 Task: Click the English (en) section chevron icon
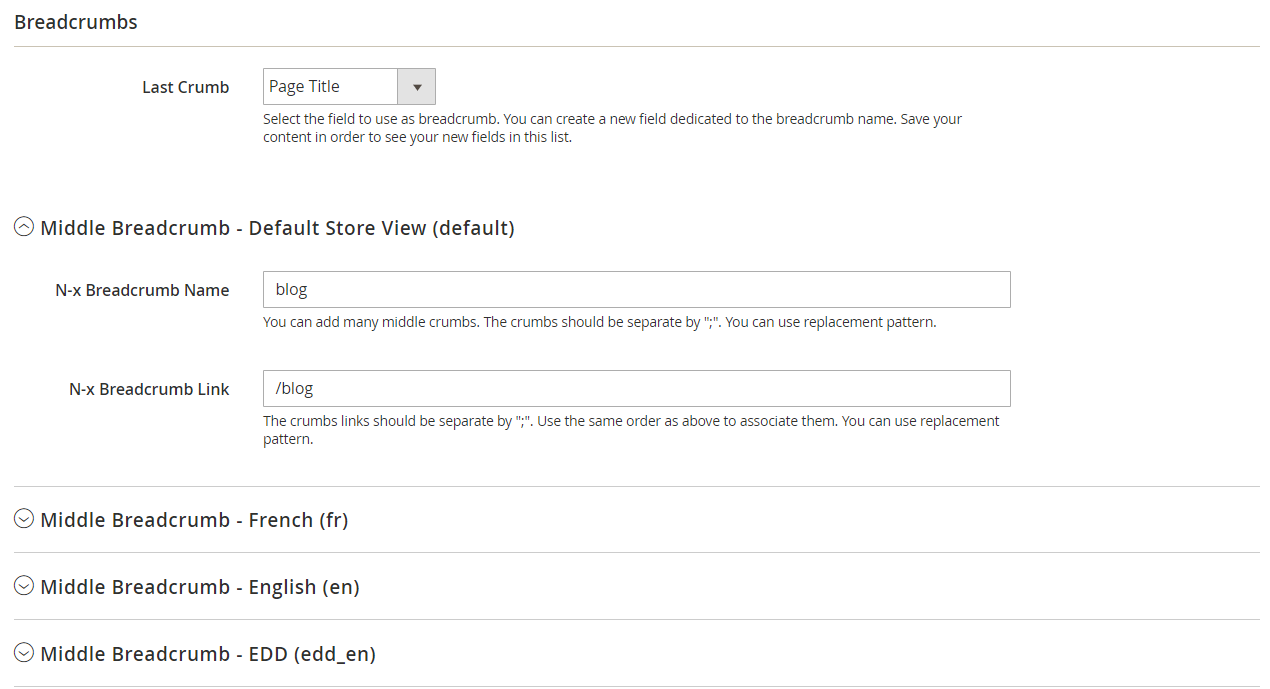point(24,587)
